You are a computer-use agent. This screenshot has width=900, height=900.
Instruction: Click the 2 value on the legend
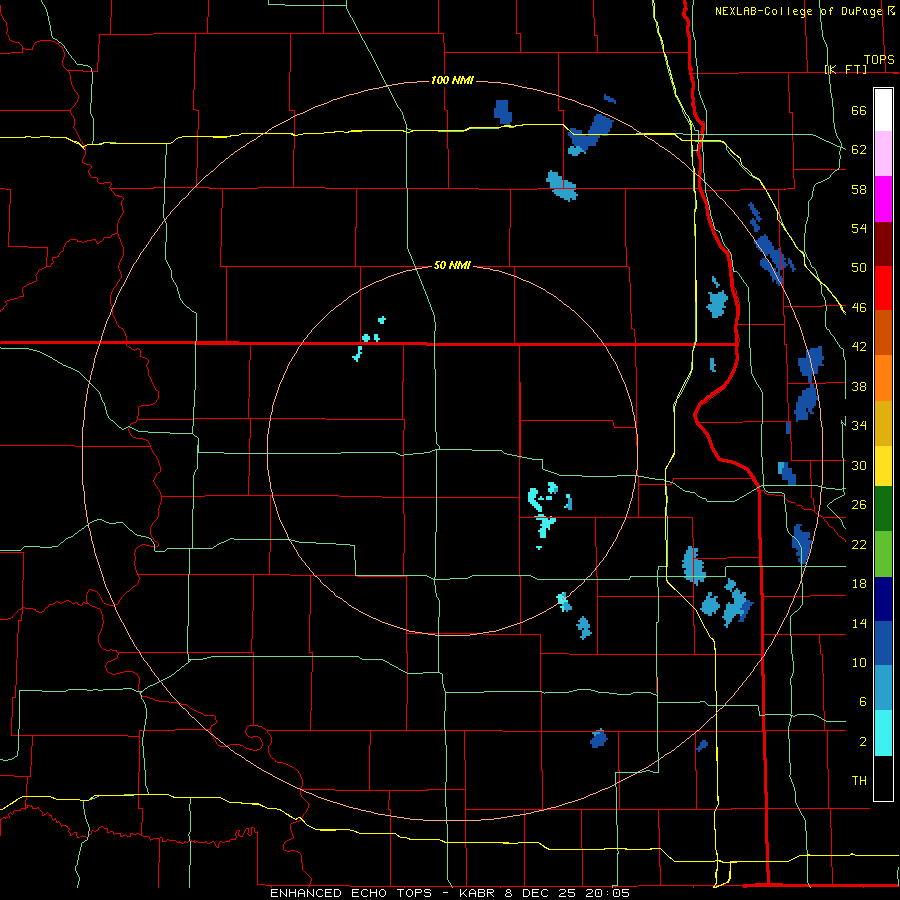point(862,742)
